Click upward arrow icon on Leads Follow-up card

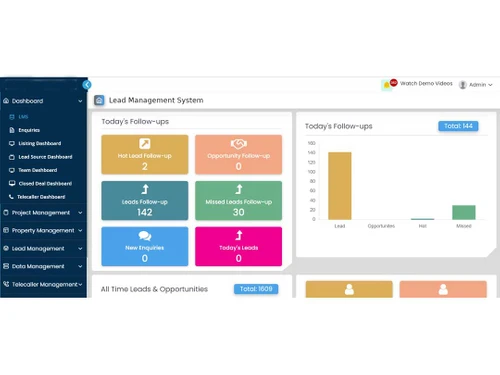point(145,189)
